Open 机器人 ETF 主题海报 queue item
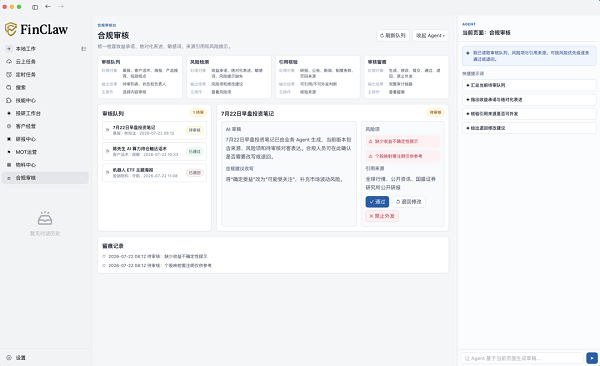Viewport: 600px width, 366px height. [154, 173]
